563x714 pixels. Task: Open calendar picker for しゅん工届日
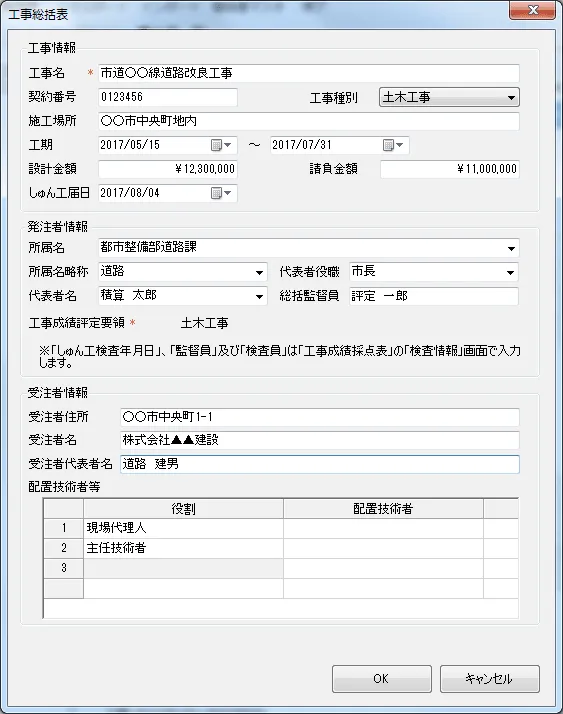coord(221,193)
